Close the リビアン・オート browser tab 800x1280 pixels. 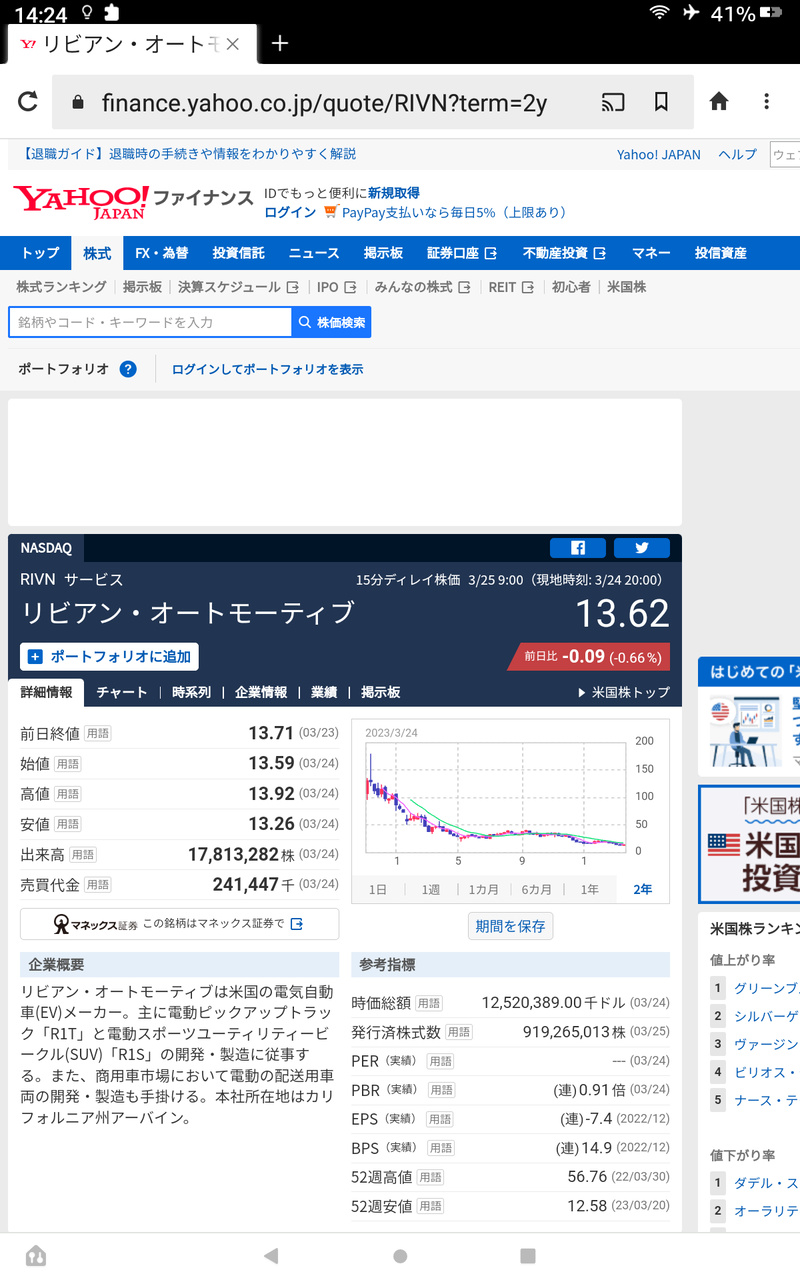point(233,44)
